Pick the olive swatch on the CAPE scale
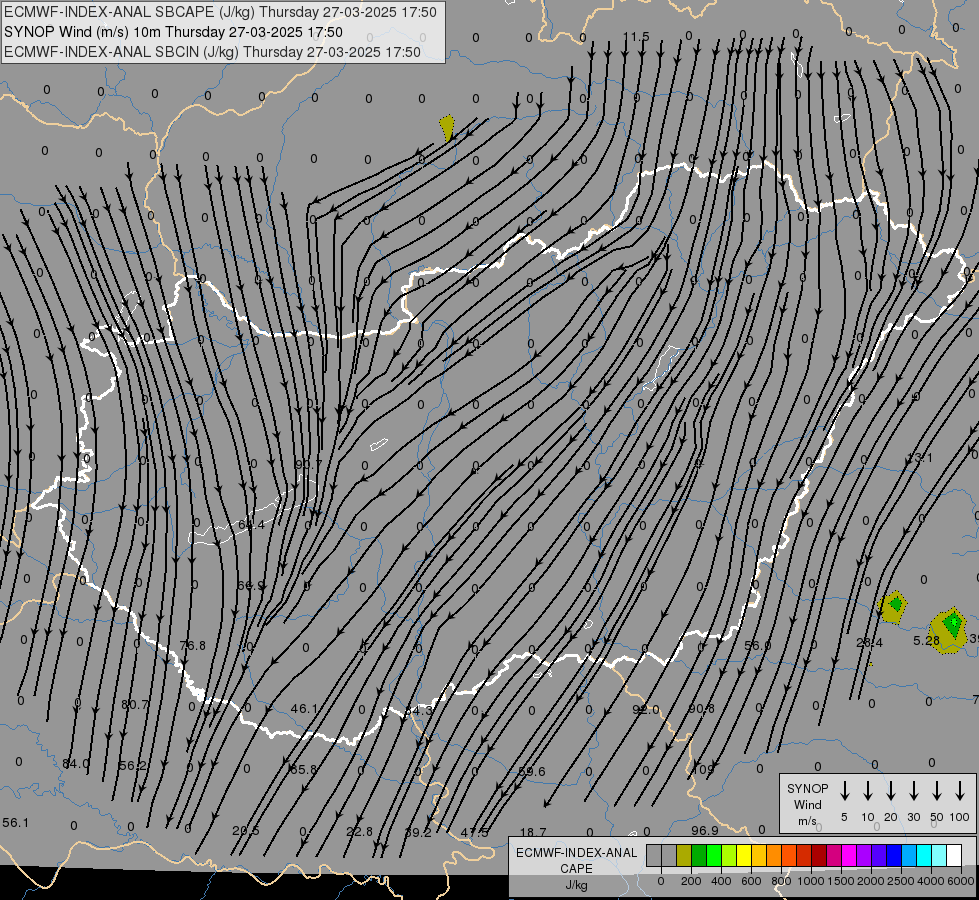 pyautogui.click(x=684, y=856)
